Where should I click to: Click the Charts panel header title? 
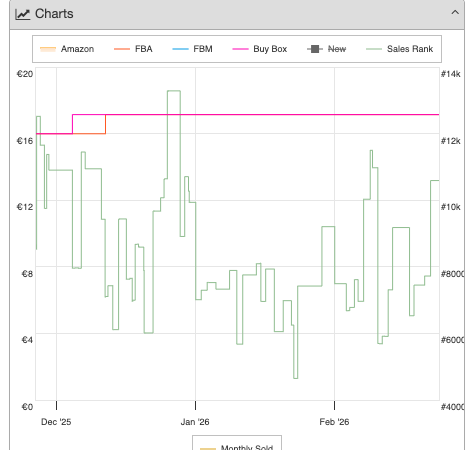[x=54, y=14]
